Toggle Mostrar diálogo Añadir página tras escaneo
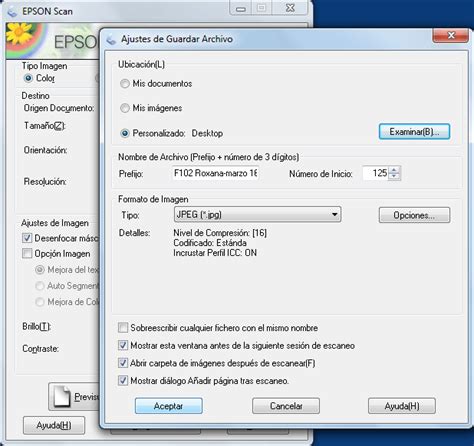474x446 pixels. 123,380
